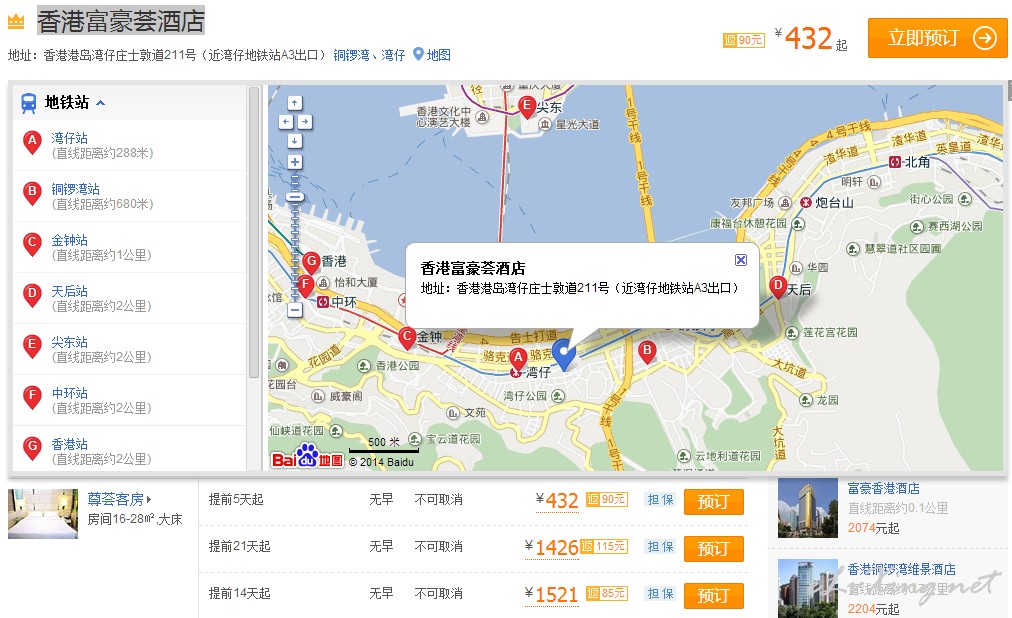Viewport: 1012px width, 618px height.
Task: Book the ¥432 room with 预订
Action: point(713,502)
